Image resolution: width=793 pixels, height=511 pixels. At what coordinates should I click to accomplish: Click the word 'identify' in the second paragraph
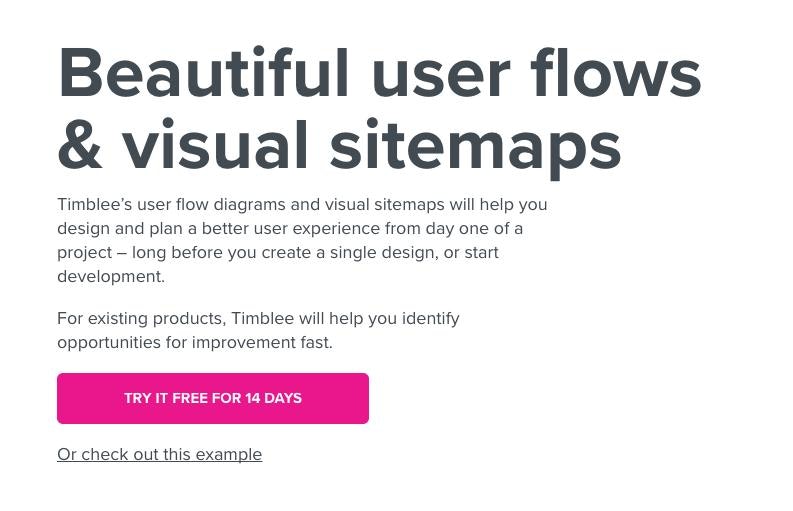pos(430,319)
